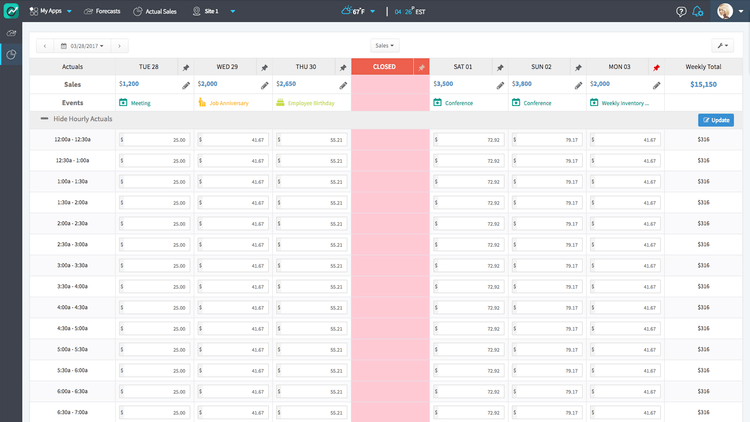
Task: Open the forecasts icon in left sidebar
Action: click(x=11, y=33)
